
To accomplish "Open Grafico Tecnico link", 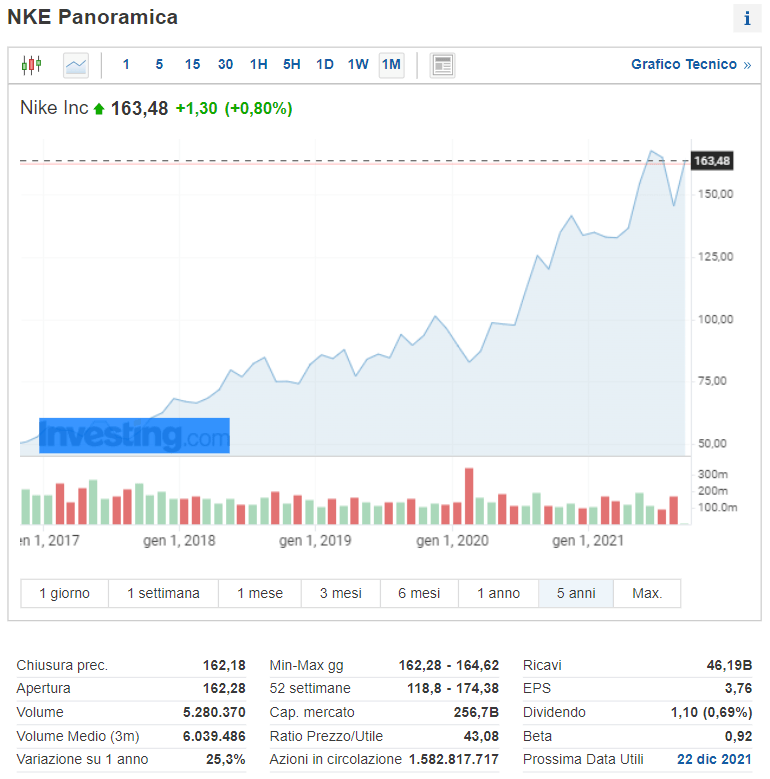I will tap(684, 65).
